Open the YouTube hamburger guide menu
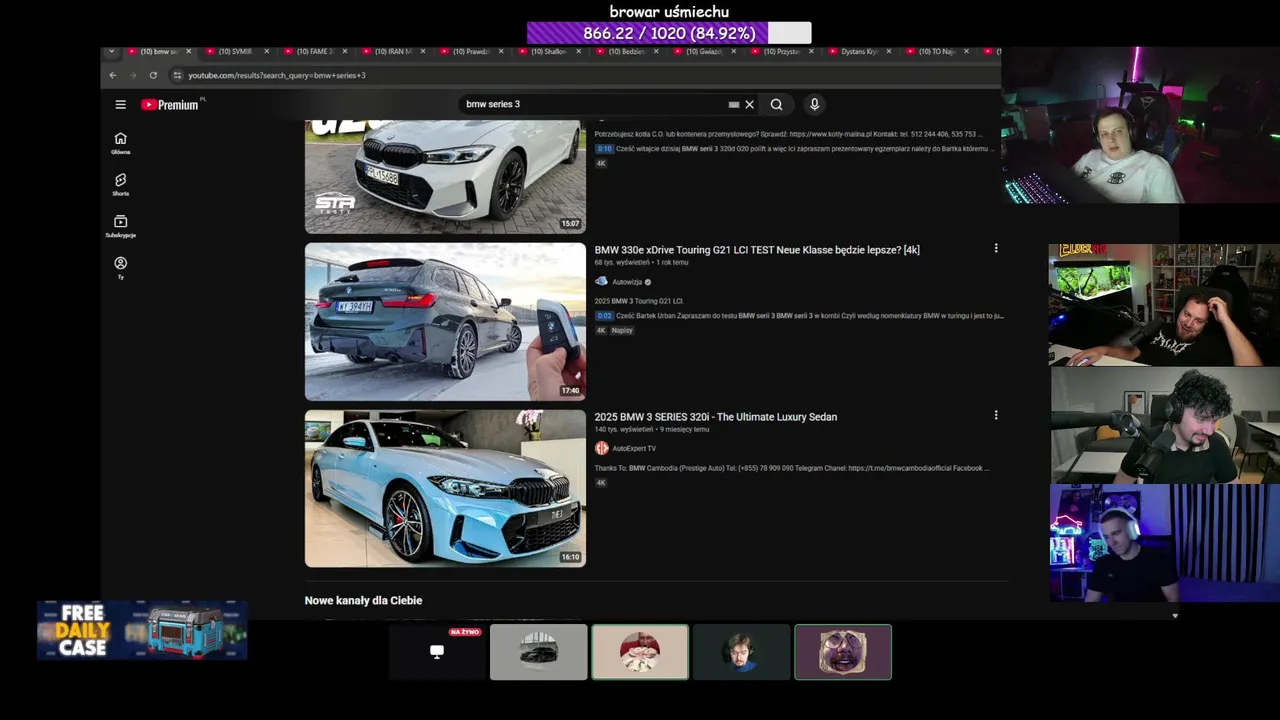Viewport: 1280px width, 720px height. pyautogui.click(x=120, y=104)
